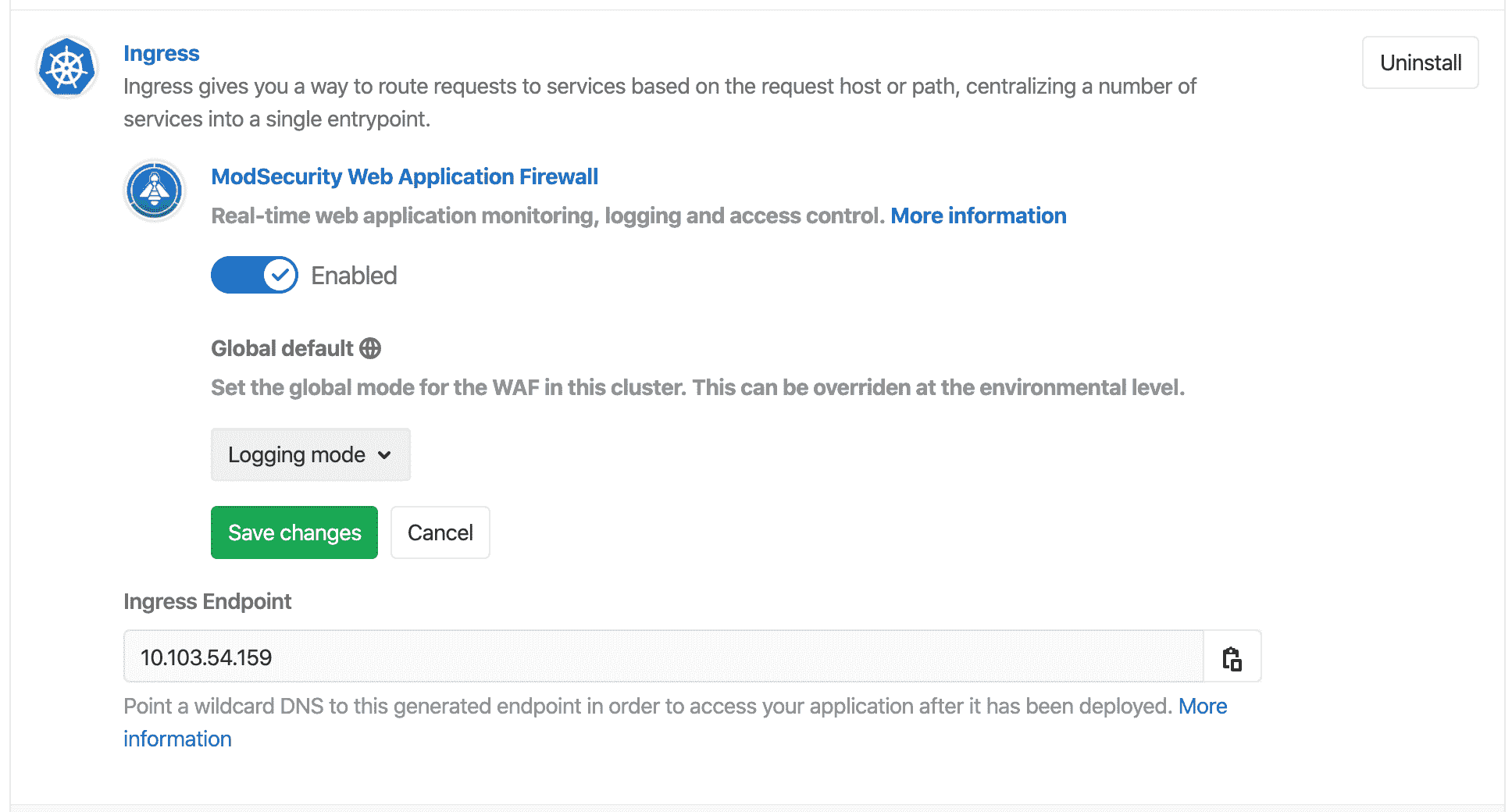Click the ModSecurity Web Application Firewall heading
This screenshot has width=1512, height=812.
point(405,176)
